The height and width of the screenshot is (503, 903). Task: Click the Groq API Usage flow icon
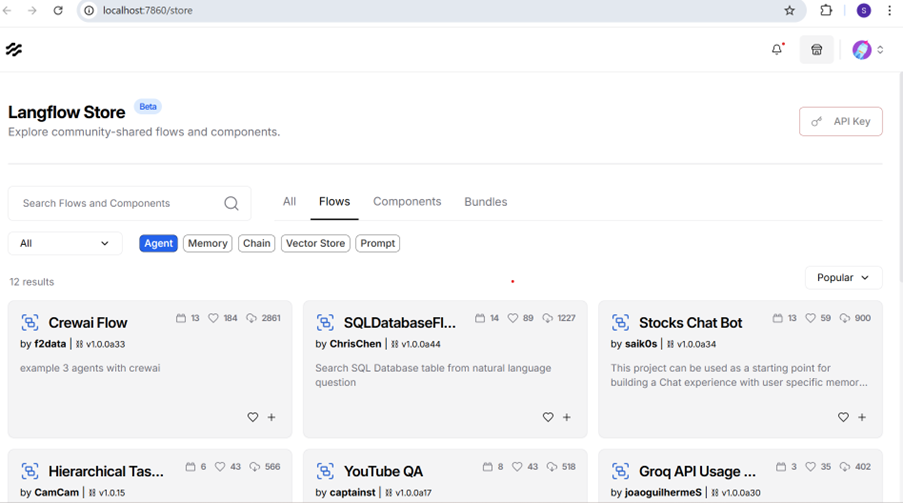pyautogui.click(x=620, y=471)
